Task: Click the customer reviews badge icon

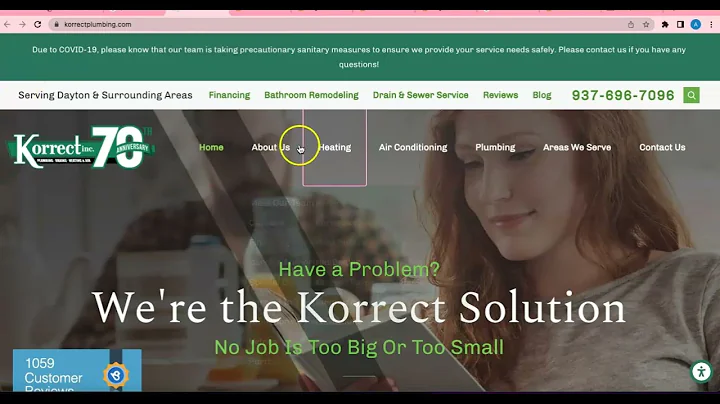Action: click(116, 375)
